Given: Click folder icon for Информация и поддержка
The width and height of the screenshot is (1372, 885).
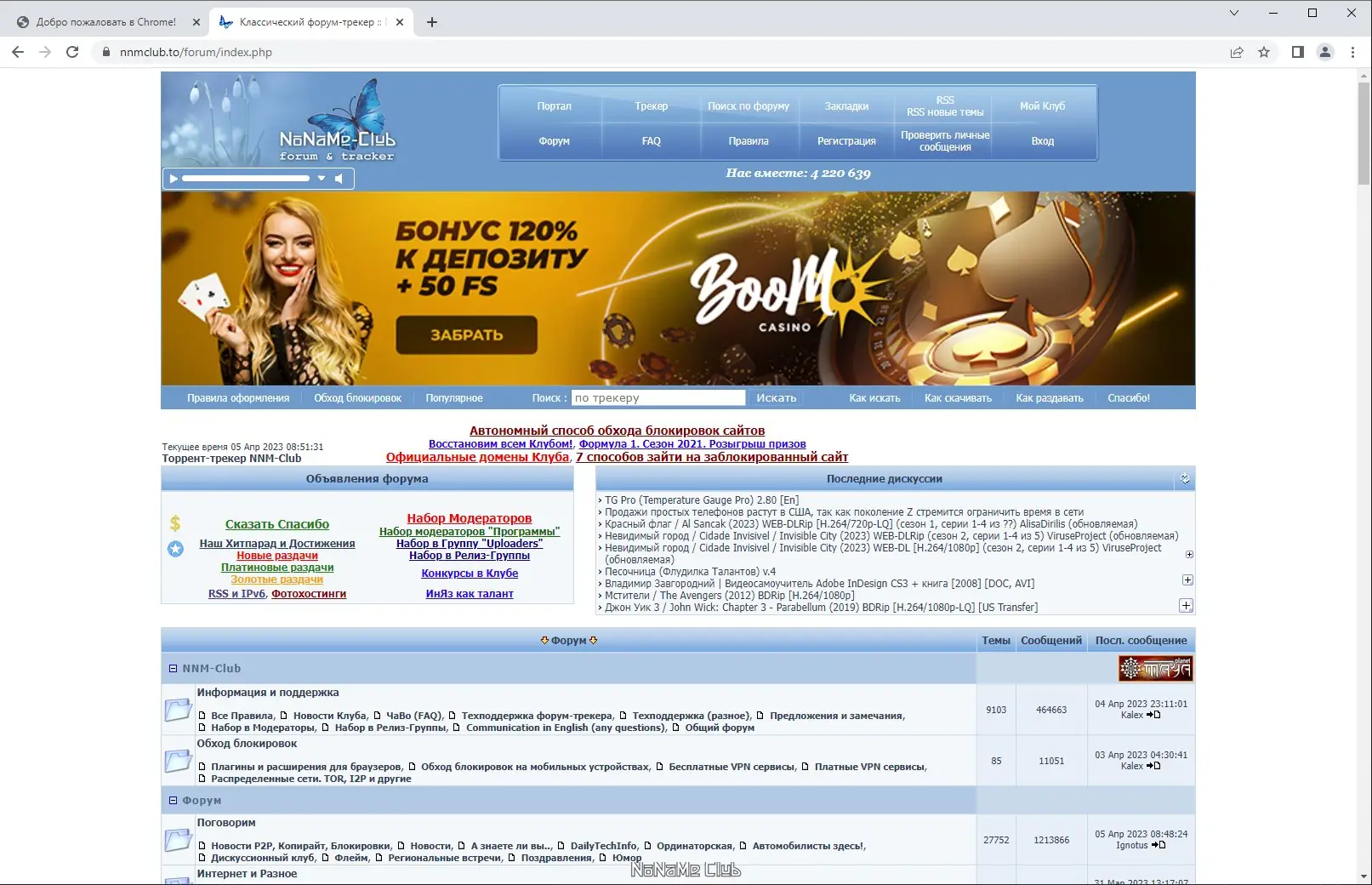Looking at the screenshot, I should point(178,710).
